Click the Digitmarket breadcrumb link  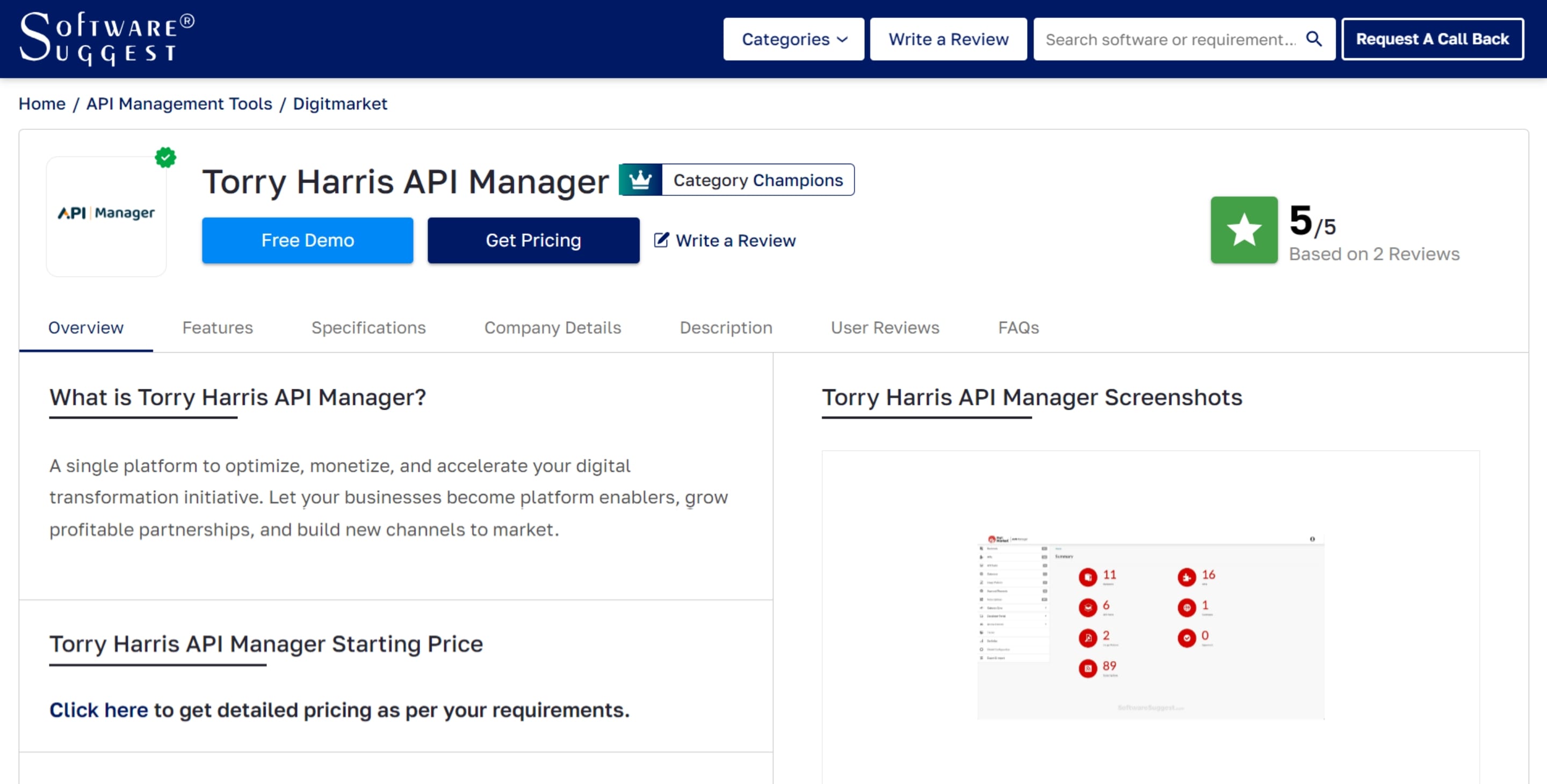click(x=340, y=104)
